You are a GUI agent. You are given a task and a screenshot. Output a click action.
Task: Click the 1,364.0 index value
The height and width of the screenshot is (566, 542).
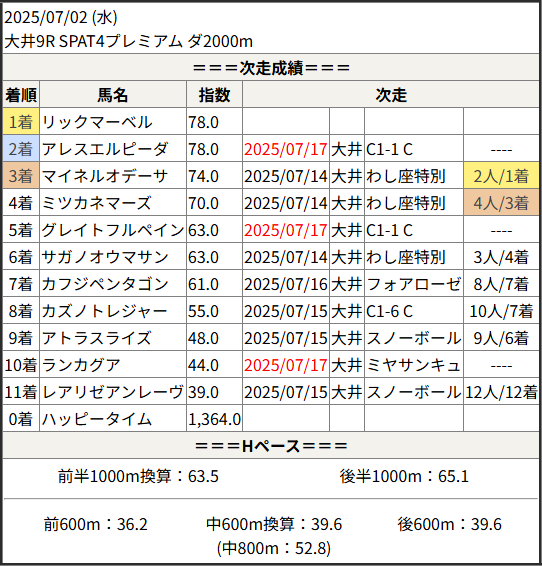(x=214, y=419)
